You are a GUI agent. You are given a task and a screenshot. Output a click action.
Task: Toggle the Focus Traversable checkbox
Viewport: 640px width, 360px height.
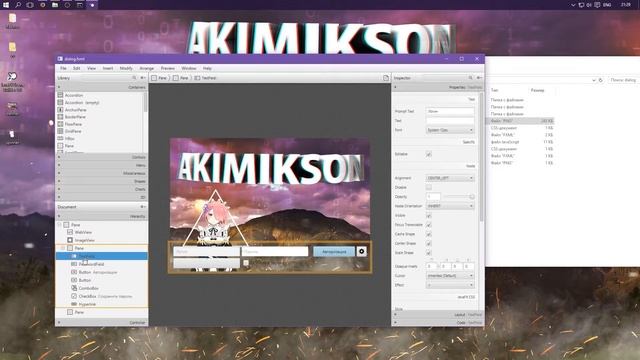429,225
